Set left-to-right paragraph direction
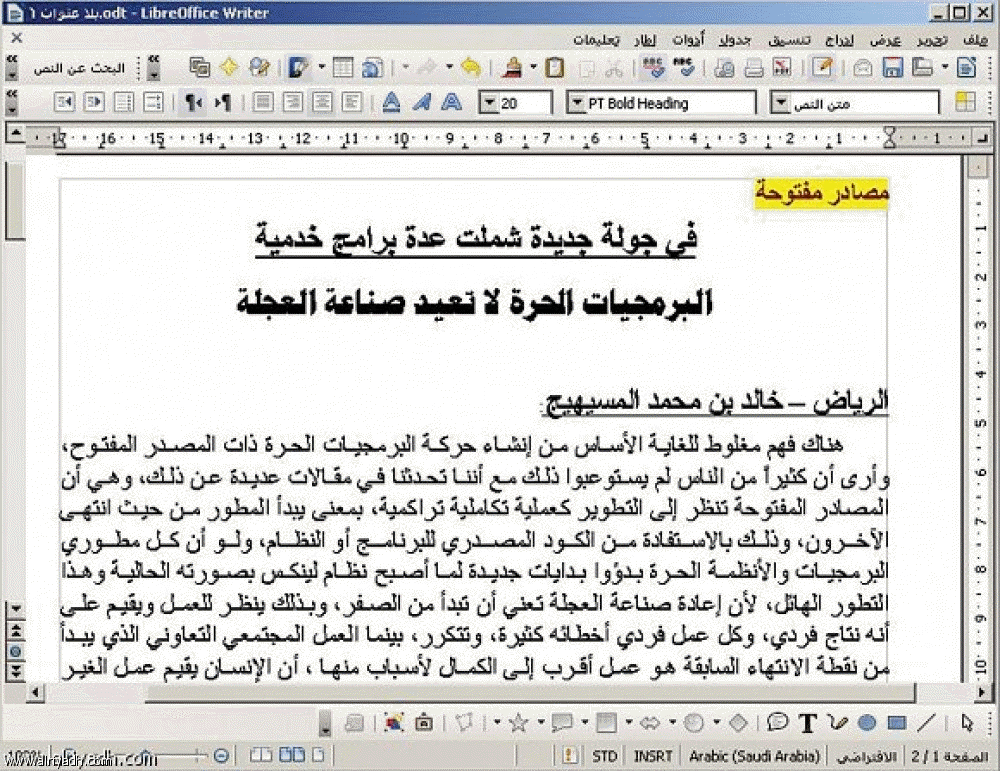Image resolution: width=1000 pixels, height=771 pixels. point(223,103)
